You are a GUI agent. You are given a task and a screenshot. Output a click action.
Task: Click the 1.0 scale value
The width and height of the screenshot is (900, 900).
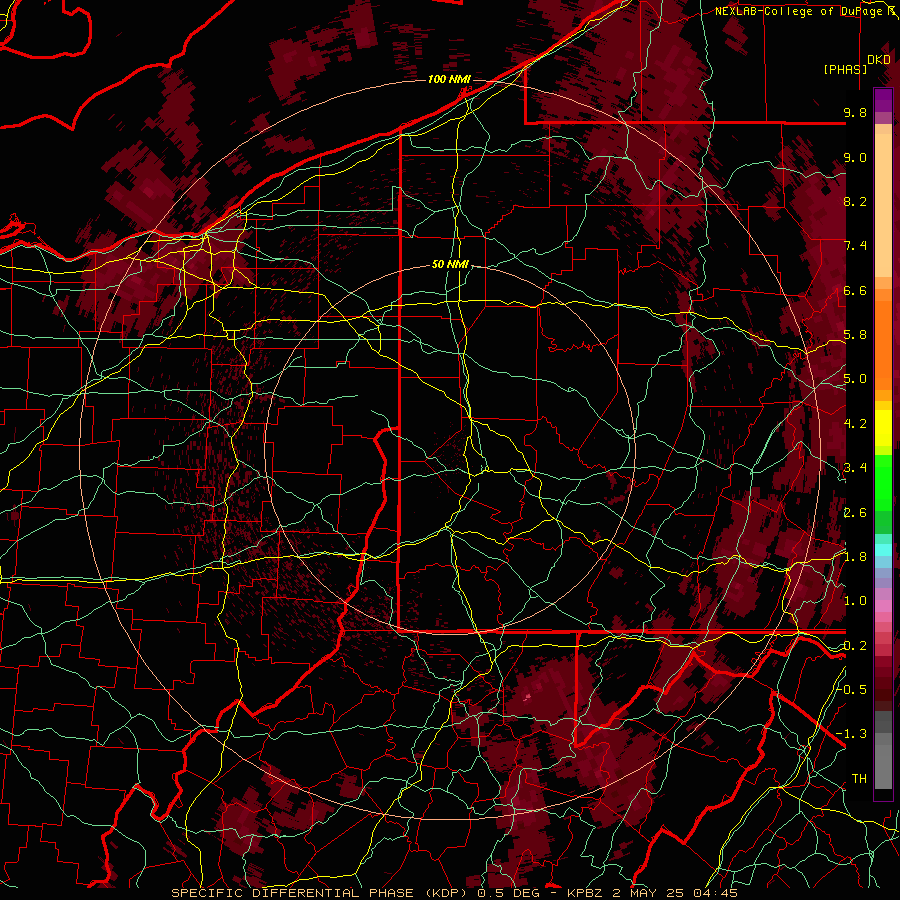point(855,601)
